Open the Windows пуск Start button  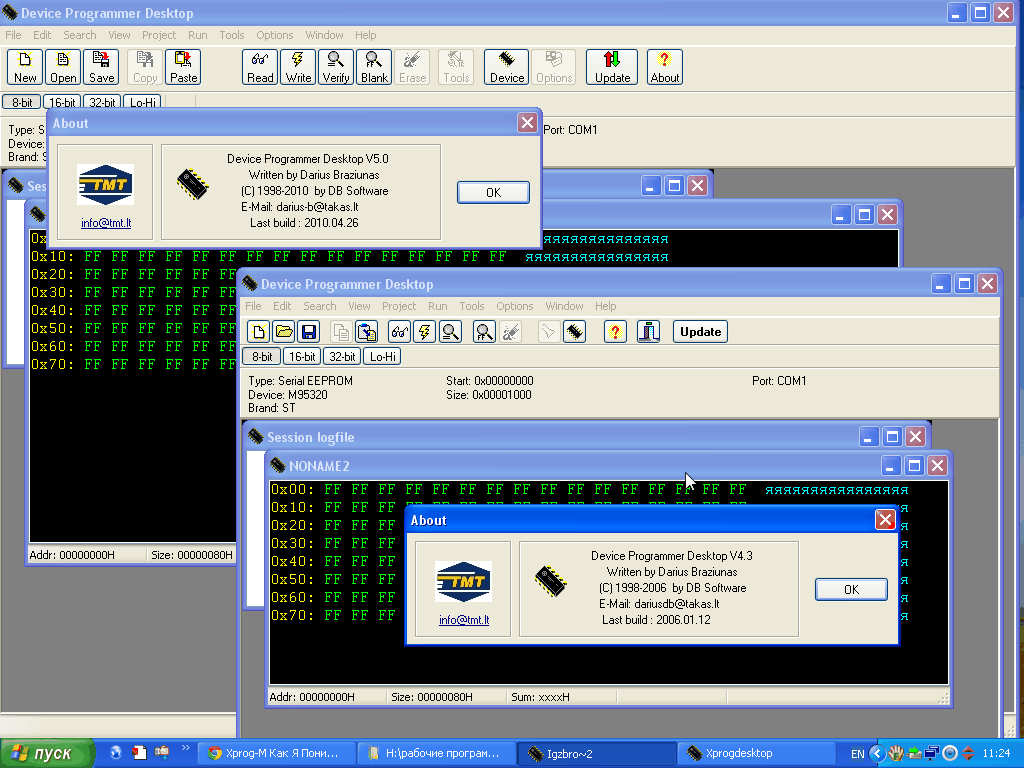click(47, 754)
